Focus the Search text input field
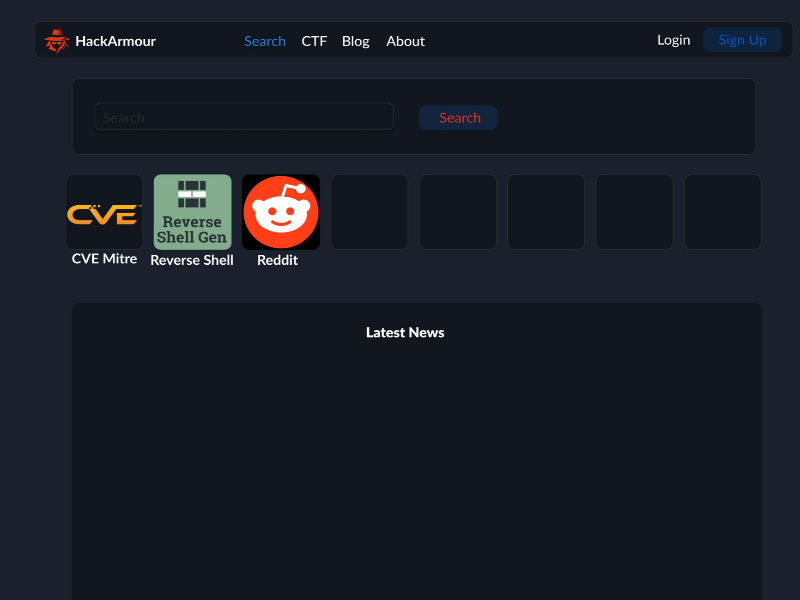This screenshot has height=600, width=800. click(x=243, y=117)
